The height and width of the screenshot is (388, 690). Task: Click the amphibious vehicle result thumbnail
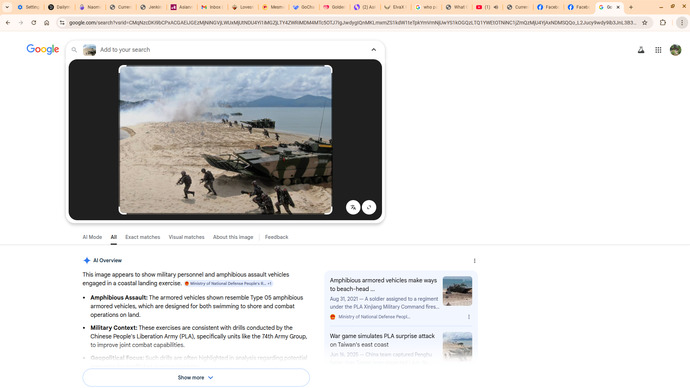click(x=457, y=291)
